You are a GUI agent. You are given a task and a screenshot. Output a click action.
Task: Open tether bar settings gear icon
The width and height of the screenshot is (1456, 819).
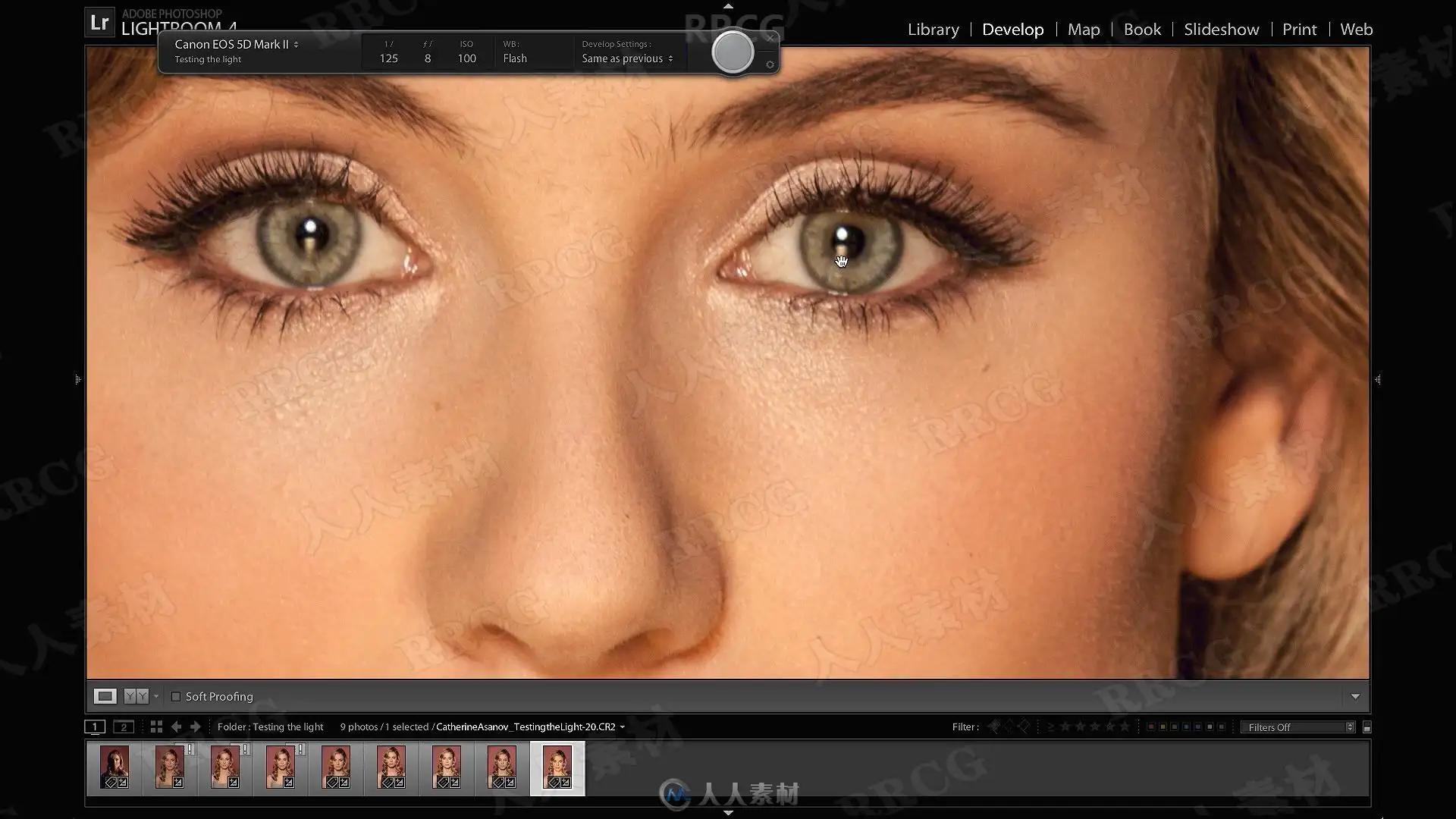coord(770,64)
